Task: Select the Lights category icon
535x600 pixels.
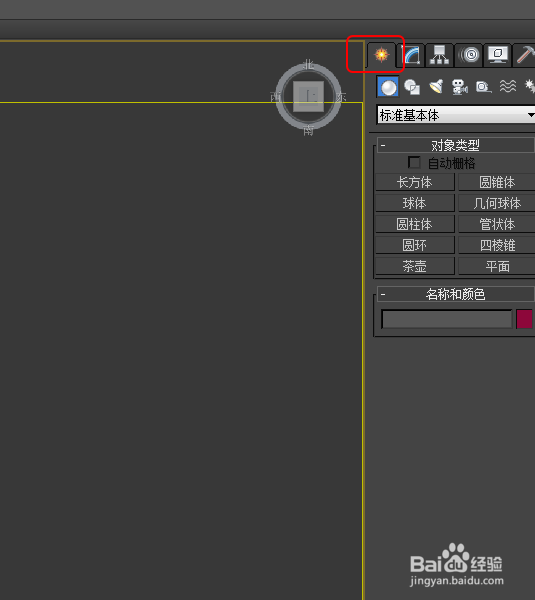Action: [x=436, y=87]
